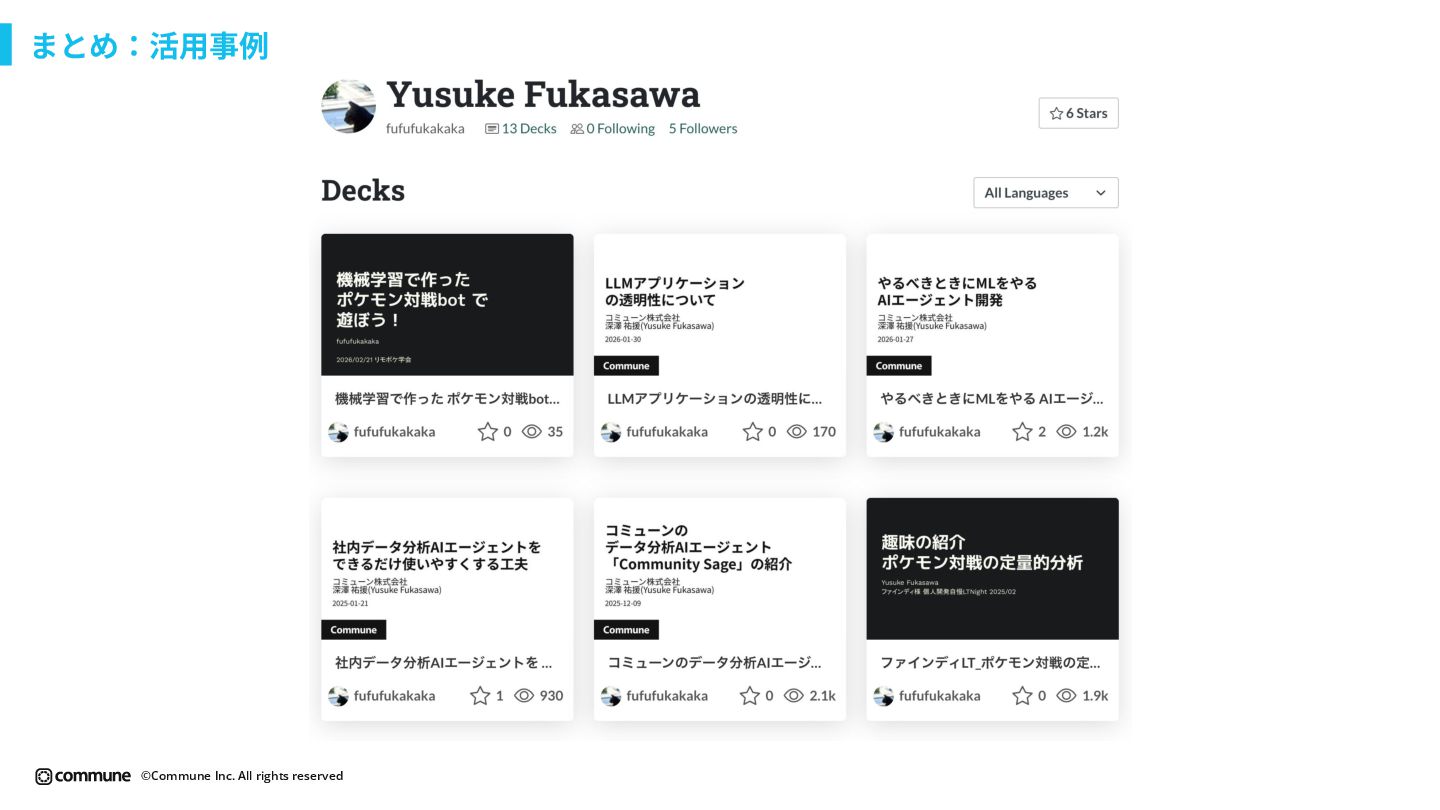Click the star icon showing 2 stars
The width and height of the screenshot is (1440, 810).
pyautogui.click(x=1022, y=432)
